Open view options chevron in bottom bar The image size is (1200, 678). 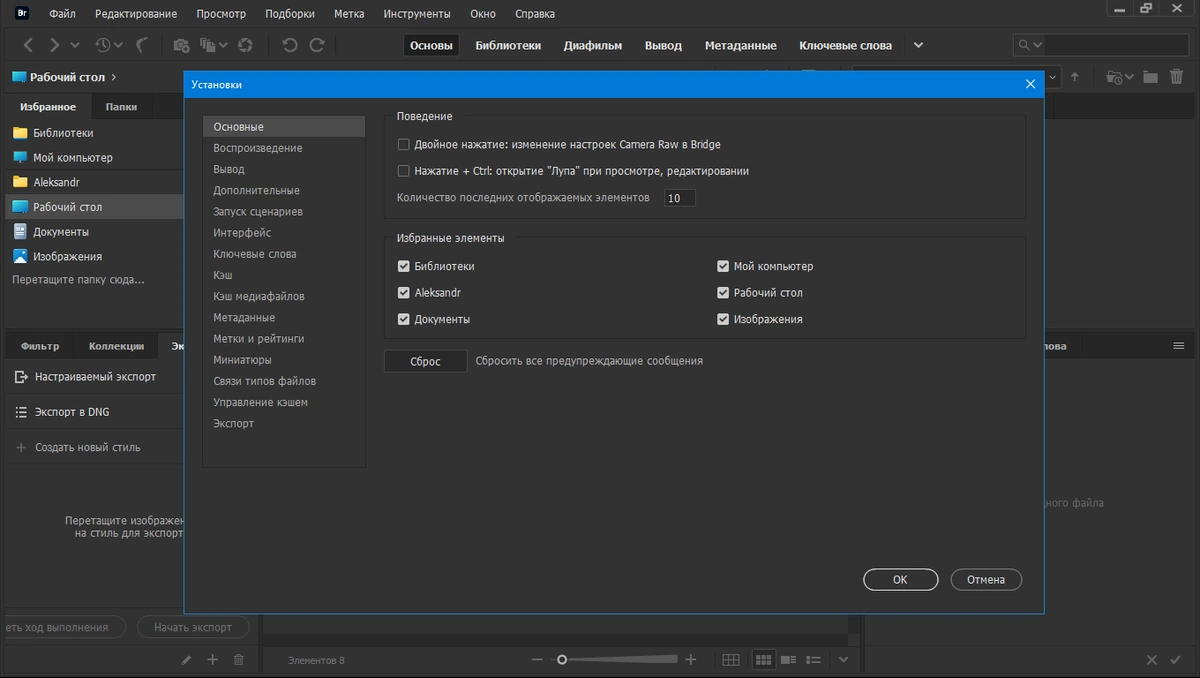pyautogui.click(x=842, y=660)
